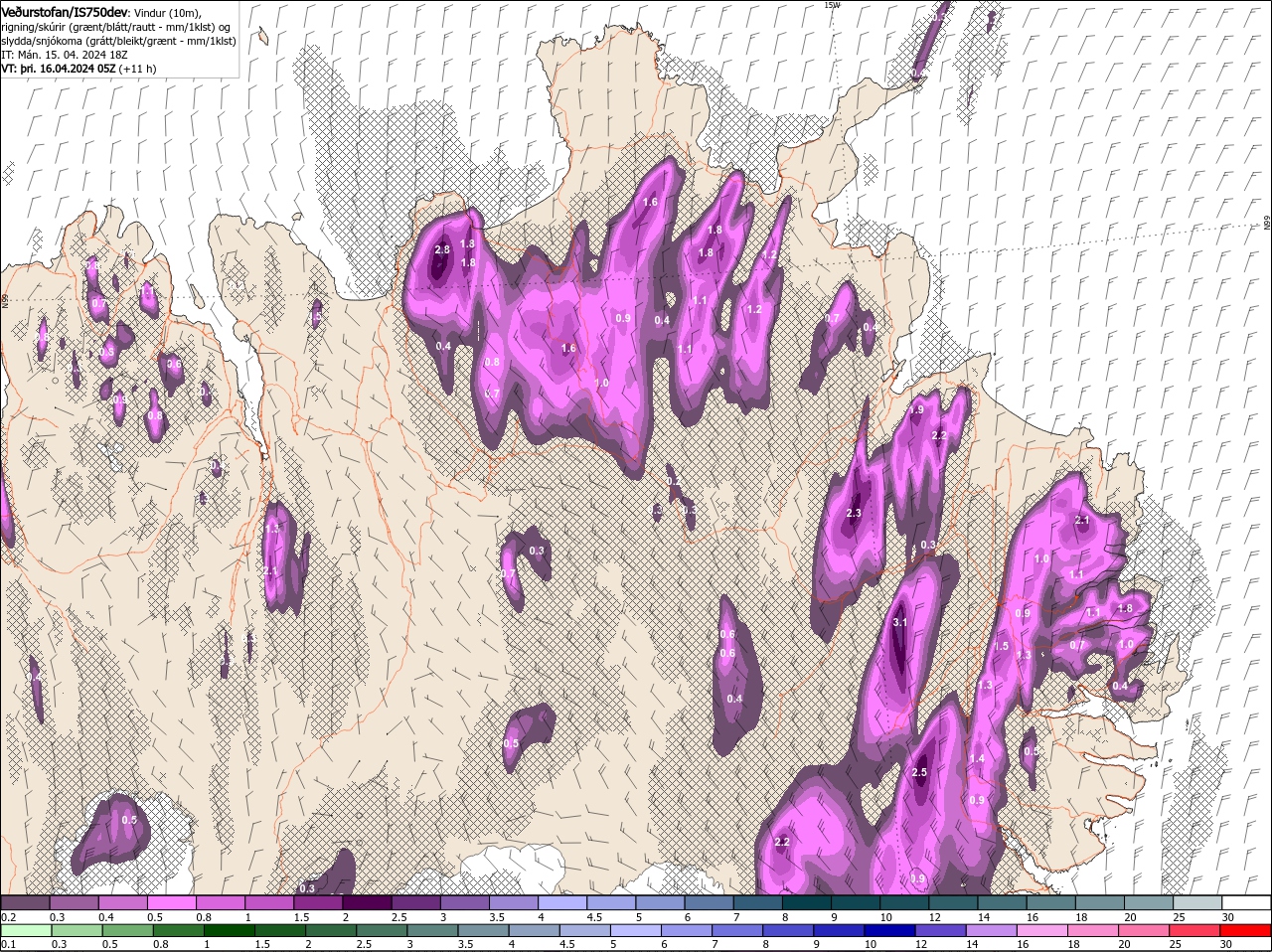Select the bright pink 0.5–0.8 snow legend swatch
Image resolution: width=1272 pixels, height=952 pixels.
172,902
